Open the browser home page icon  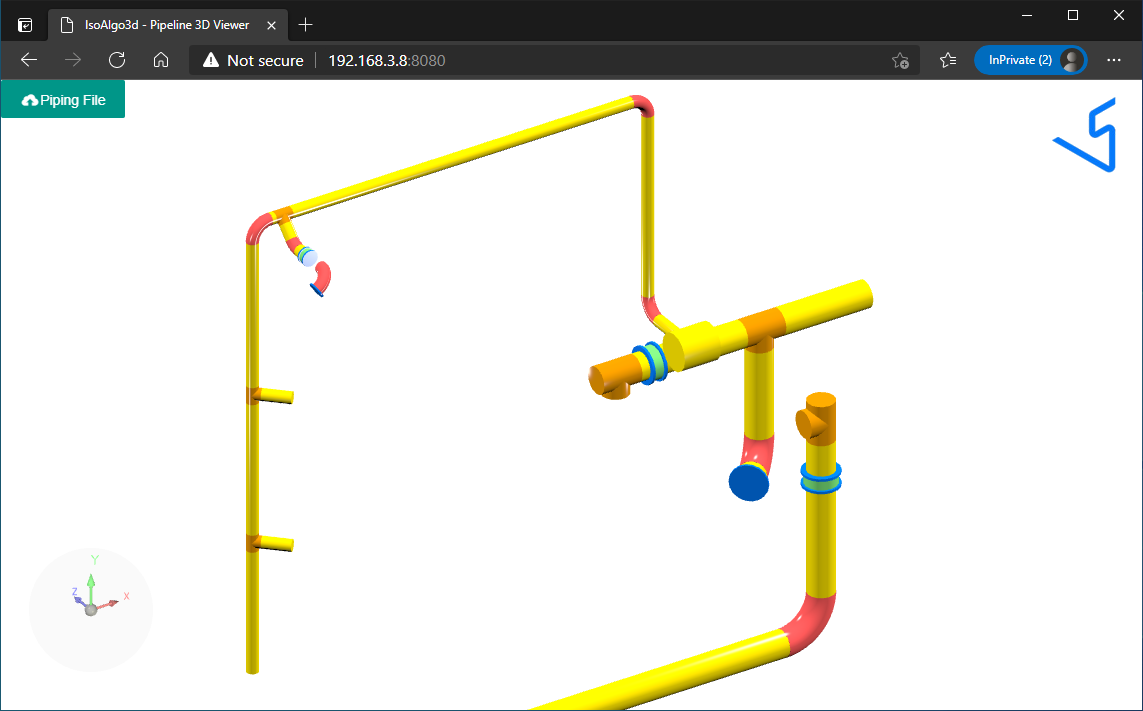(x=161, y=61)
